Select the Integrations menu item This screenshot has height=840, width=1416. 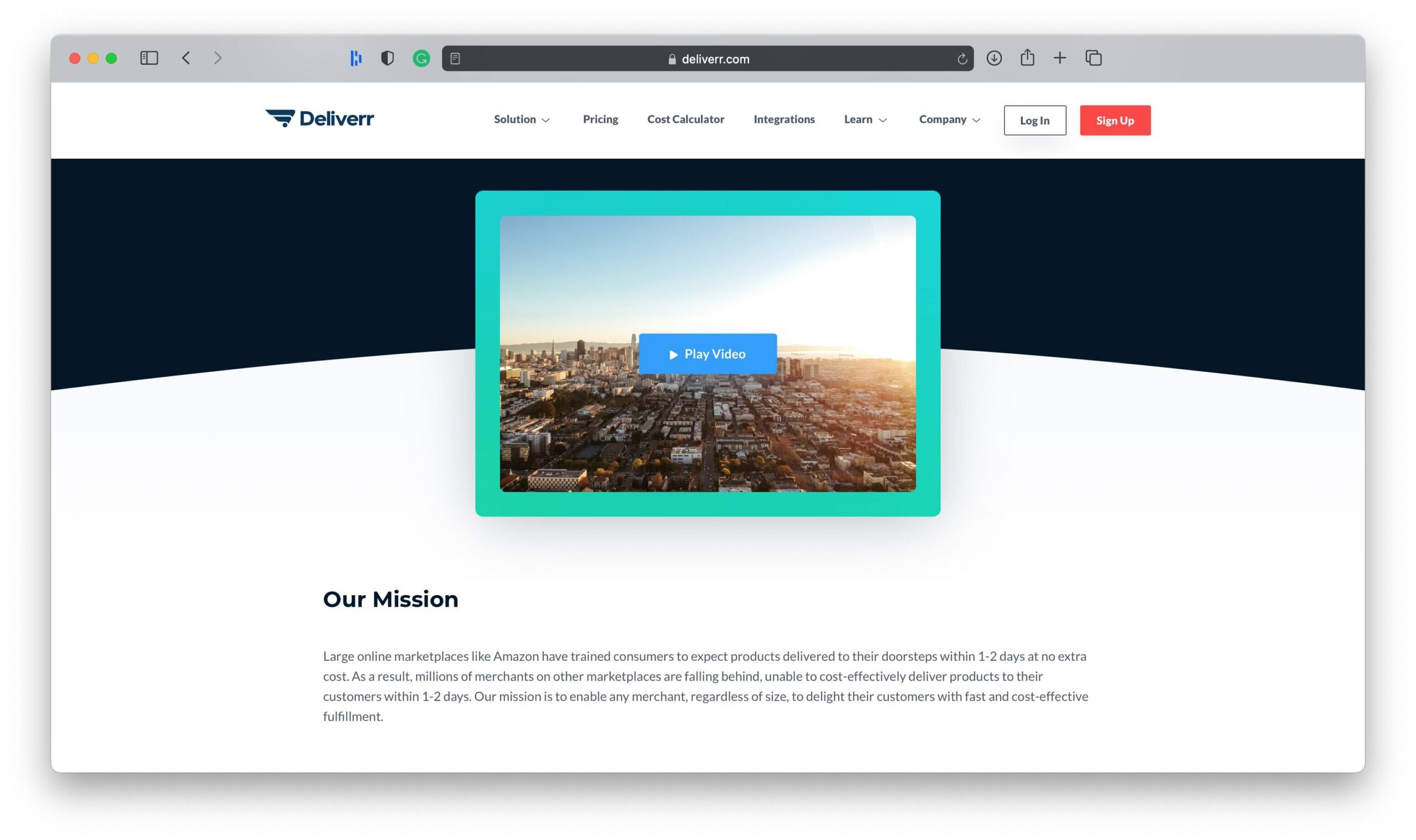coord(785,119)
